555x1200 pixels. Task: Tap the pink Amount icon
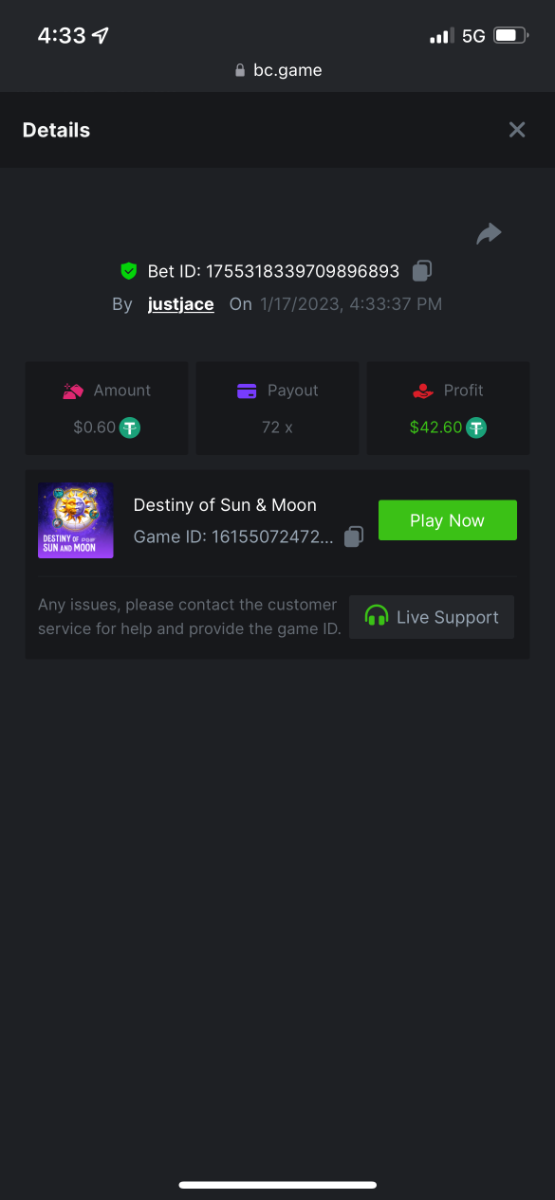pos(73,391)
